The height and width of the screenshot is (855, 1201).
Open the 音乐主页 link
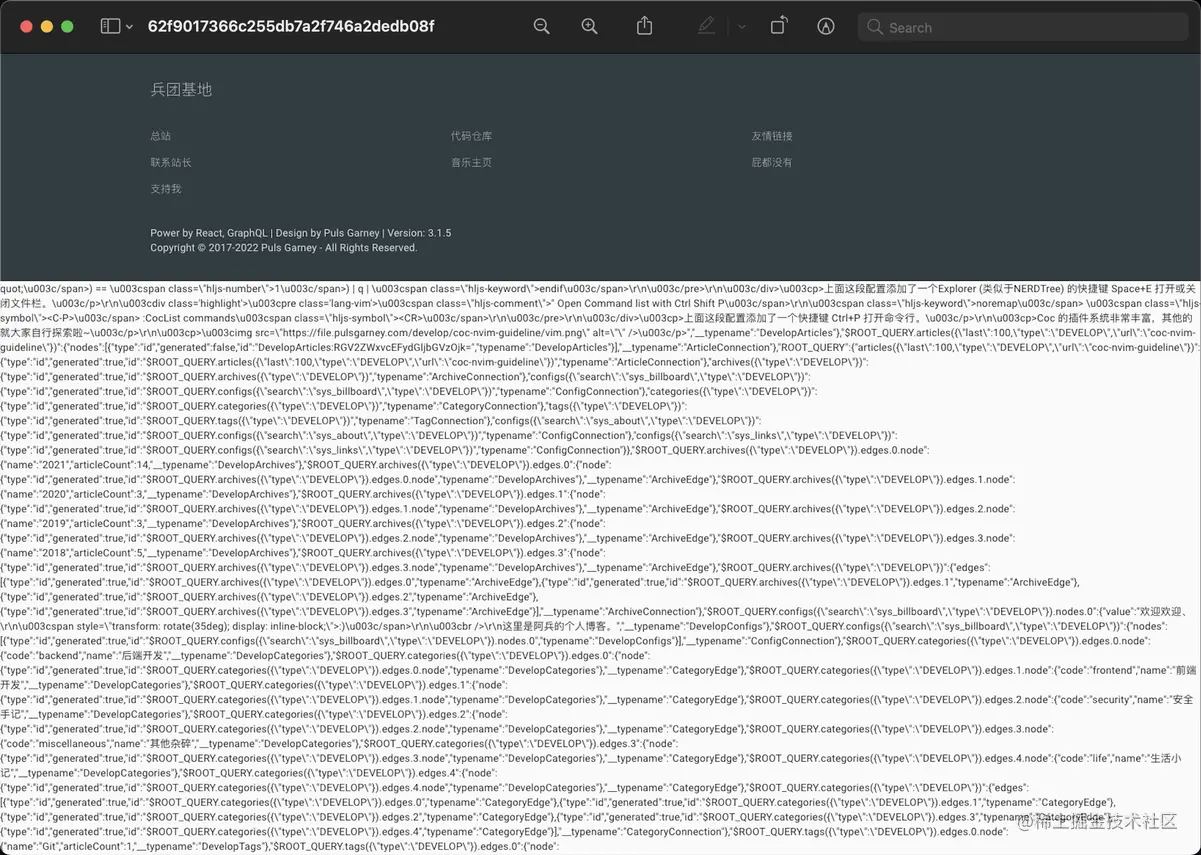coord(471,162)
